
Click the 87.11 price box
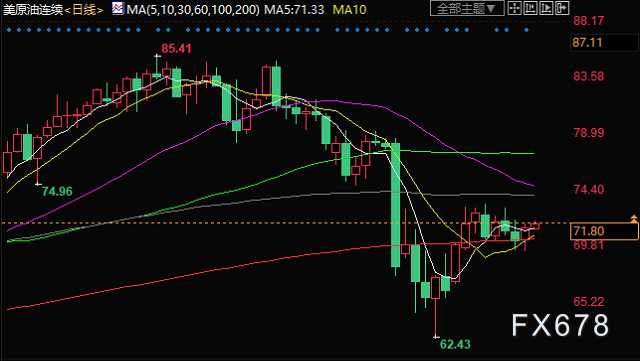coord(604,42)
